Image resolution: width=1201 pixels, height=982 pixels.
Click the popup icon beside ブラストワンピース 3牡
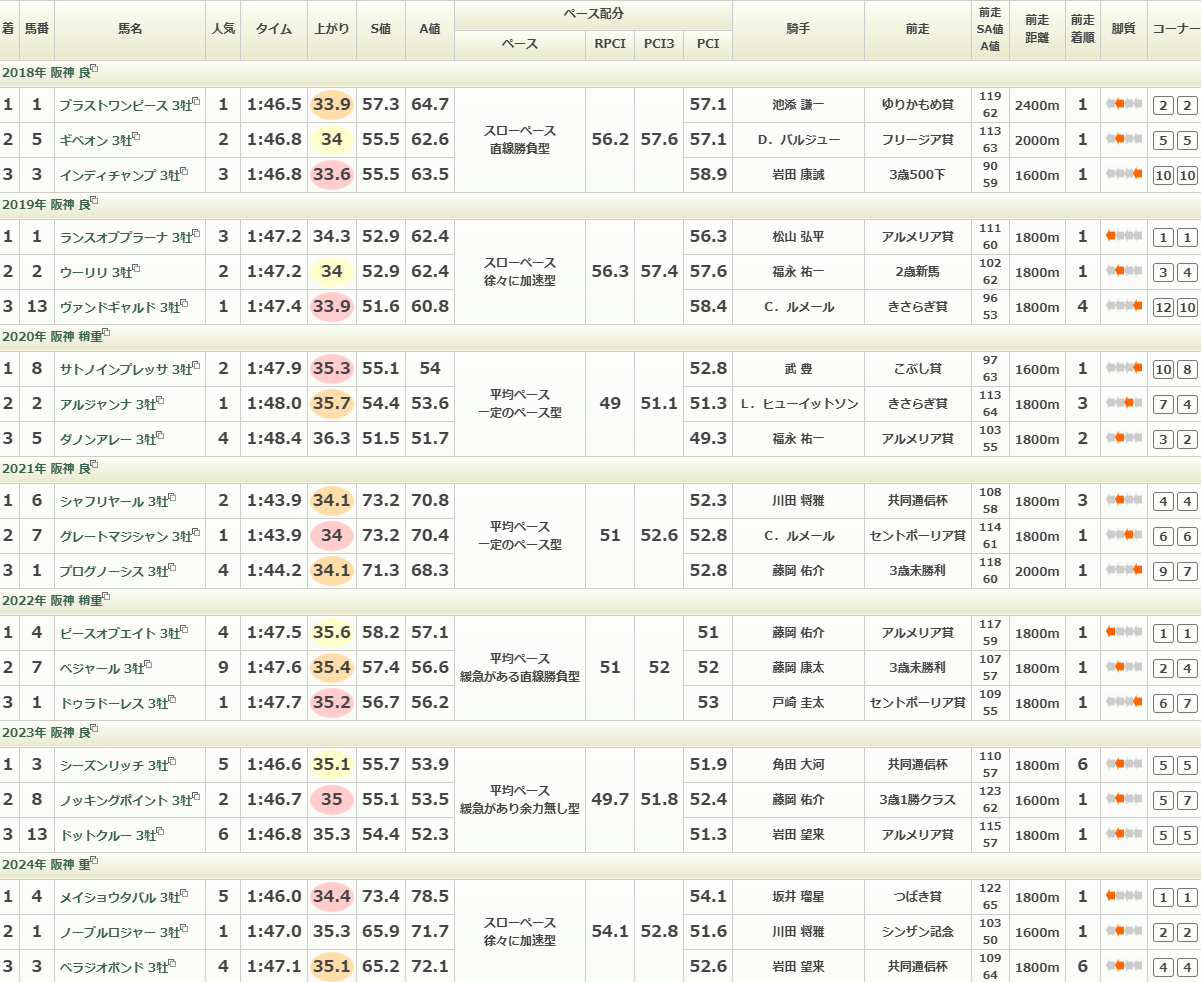[197, 101]
